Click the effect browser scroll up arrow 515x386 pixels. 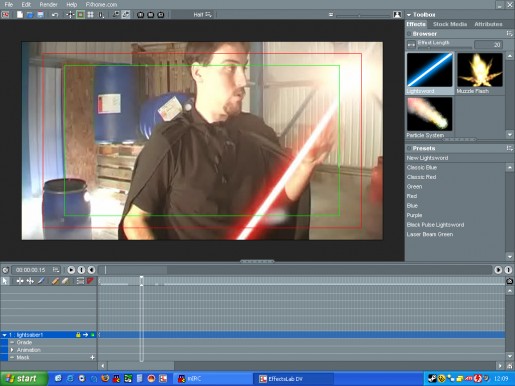[x=510, y=56]
